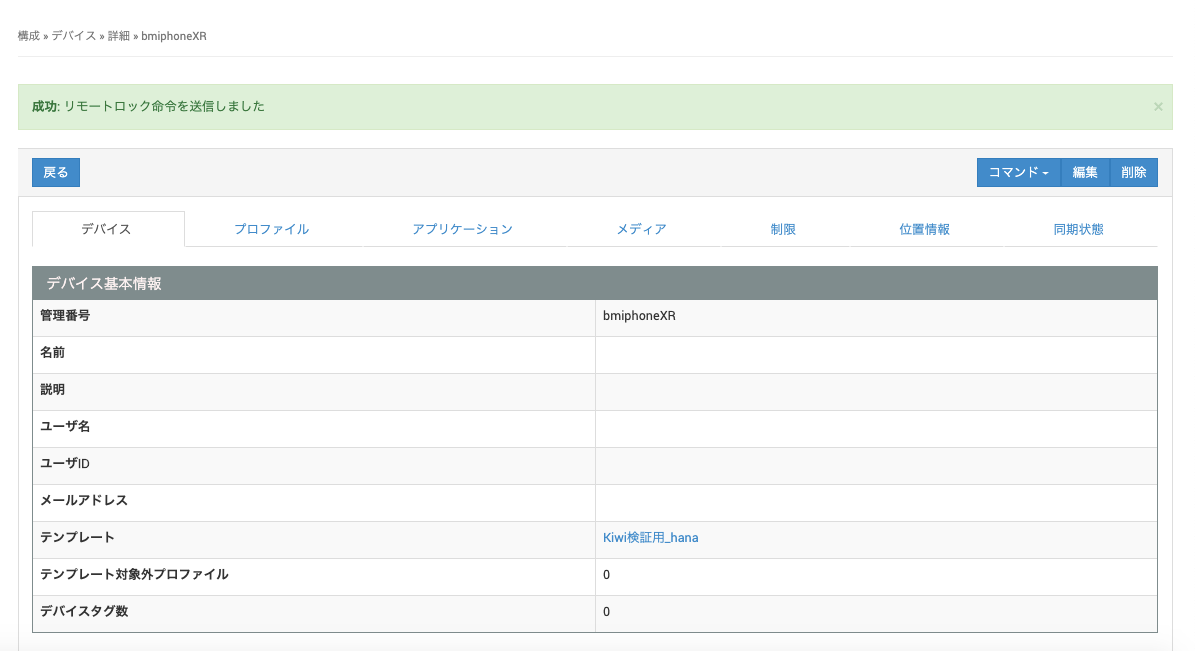Click bmiphoneXR in the breadcrumb
1195x651 pixels.
tap(174, 36)
